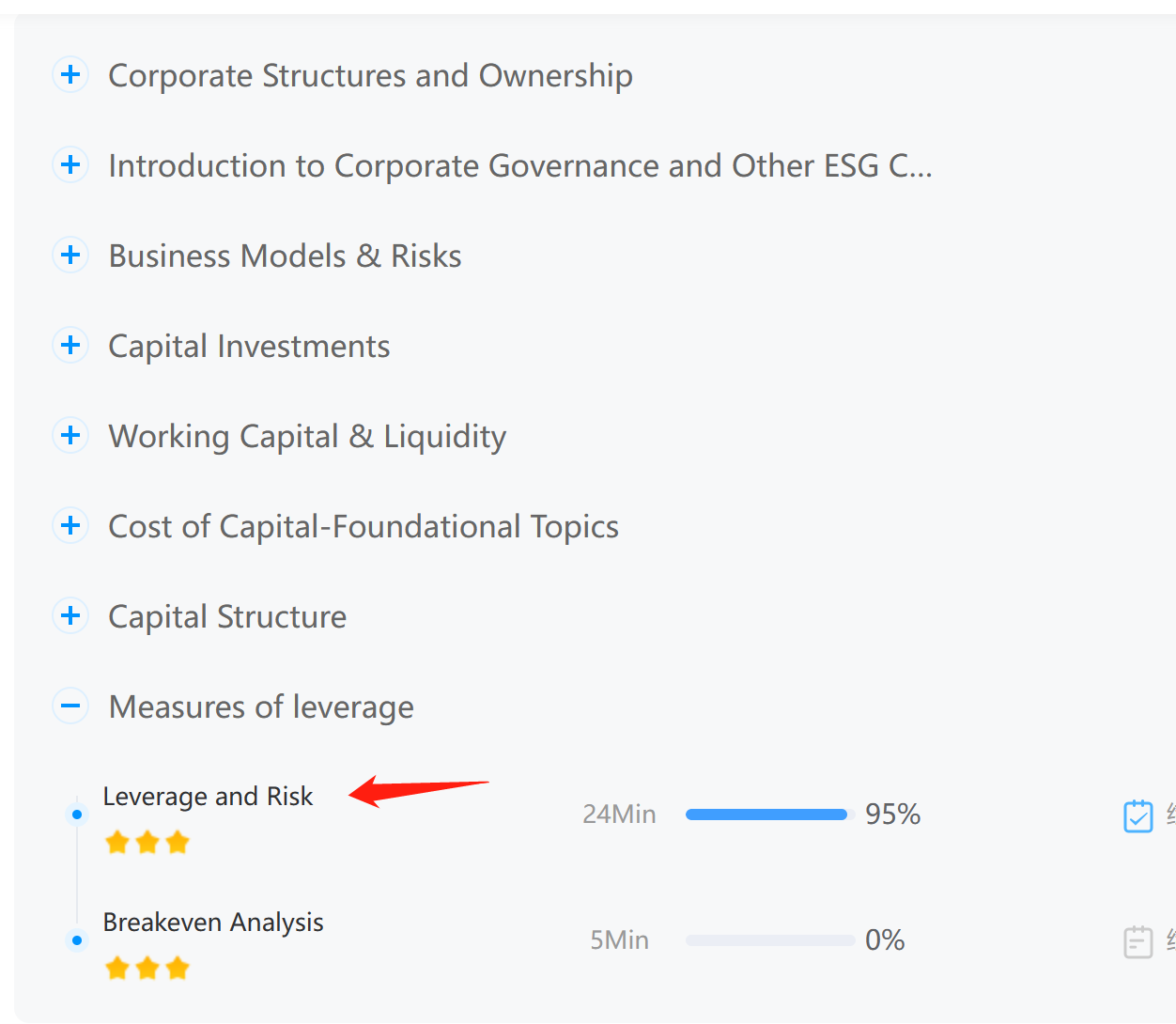
Task: Expand Corporate Structures and Ownership section
Action: pyautogui.click(x=70, y=74)
